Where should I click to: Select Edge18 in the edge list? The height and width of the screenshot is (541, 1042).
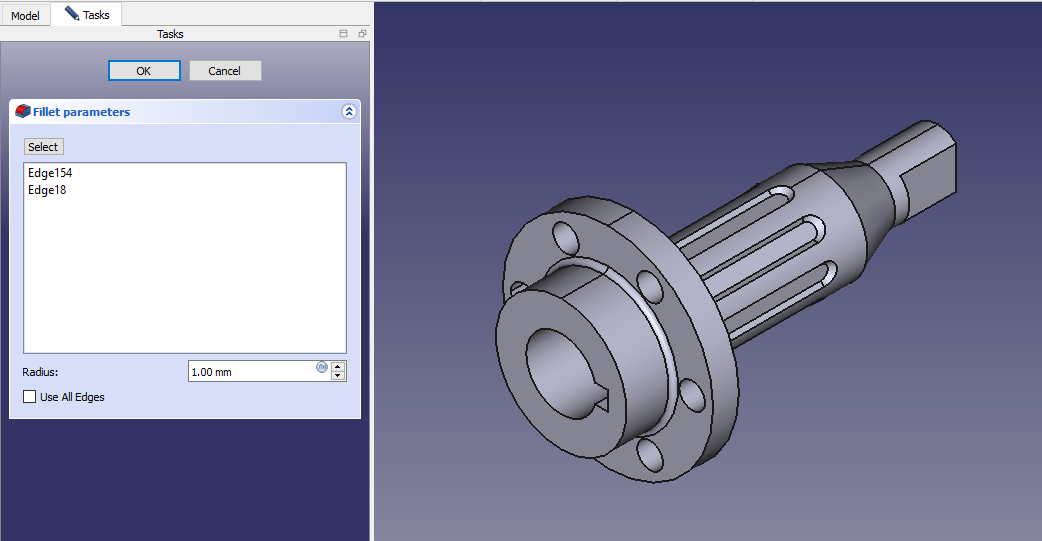coord(47,190)
